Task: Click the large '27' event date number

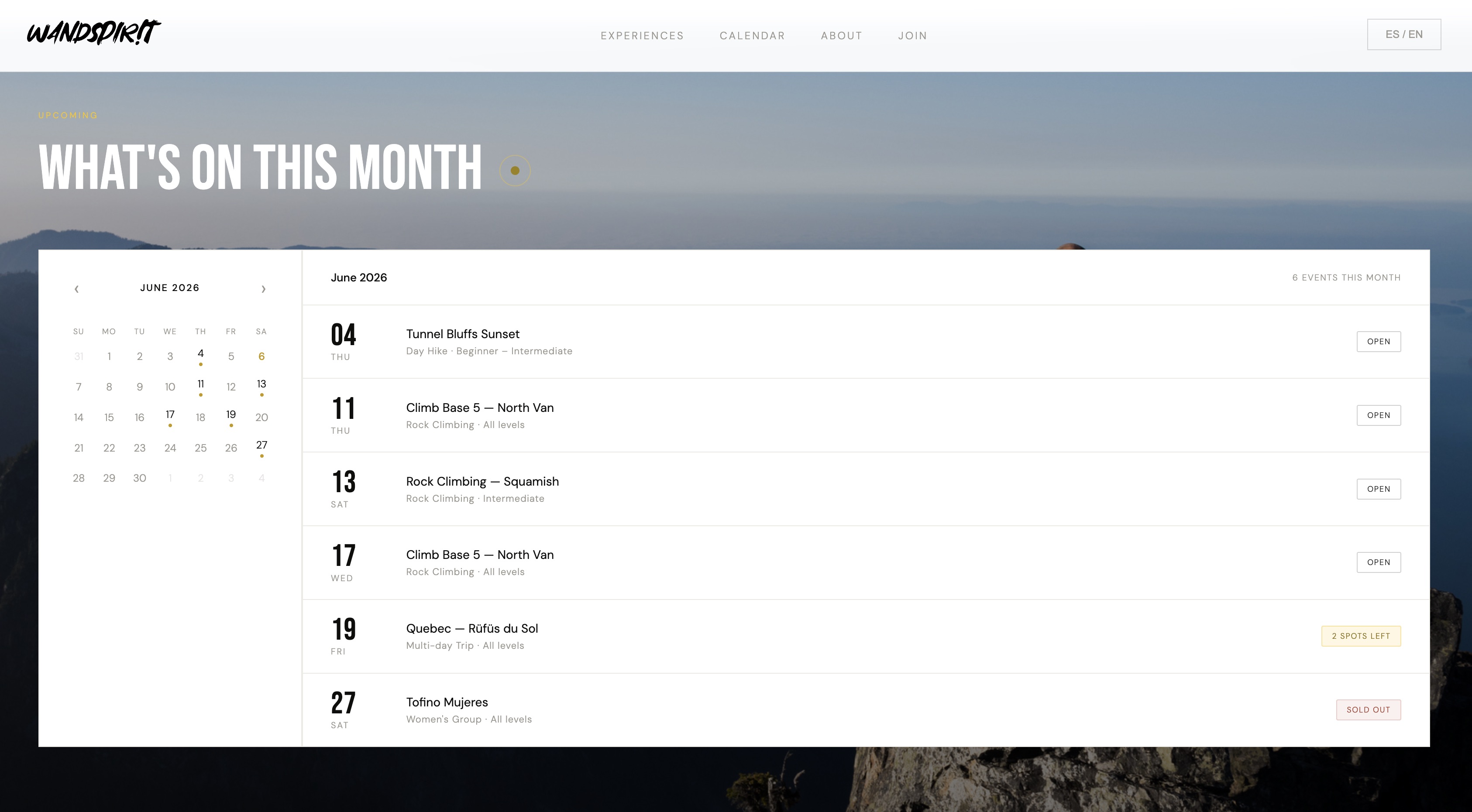Action: (344, 703)
